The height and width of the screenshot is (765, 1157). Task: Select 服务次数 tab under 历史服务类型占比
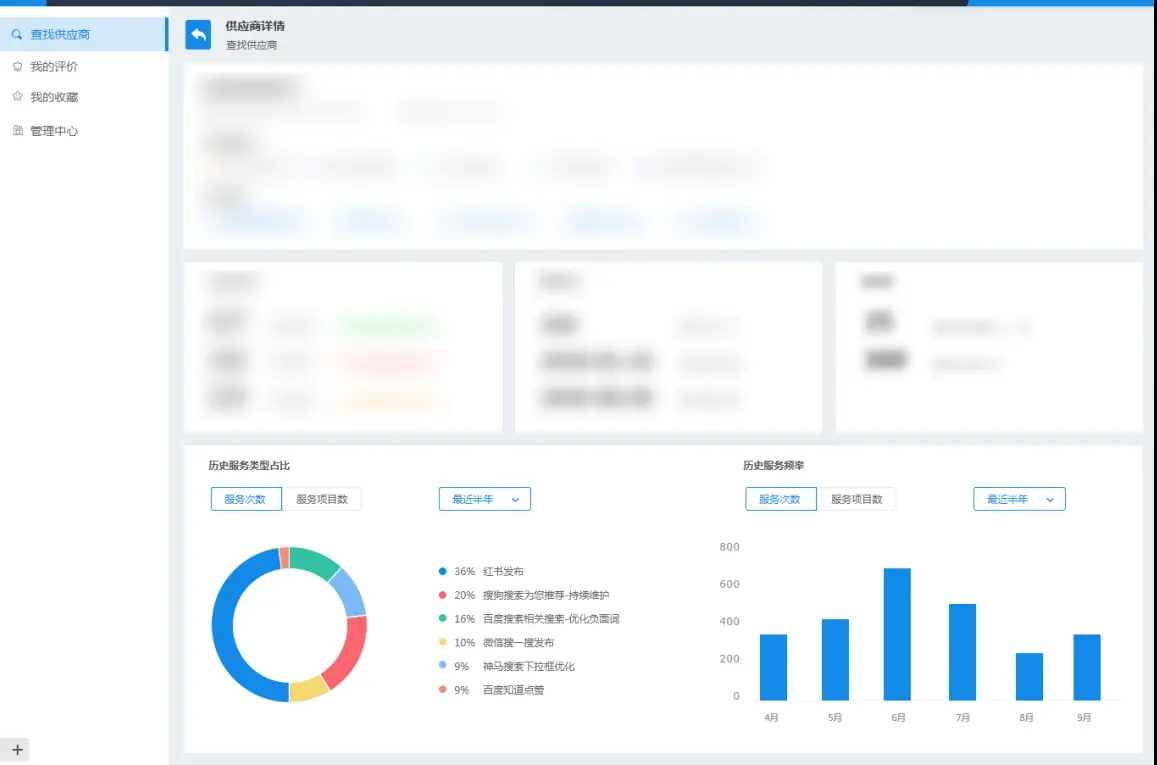(246, 499)
